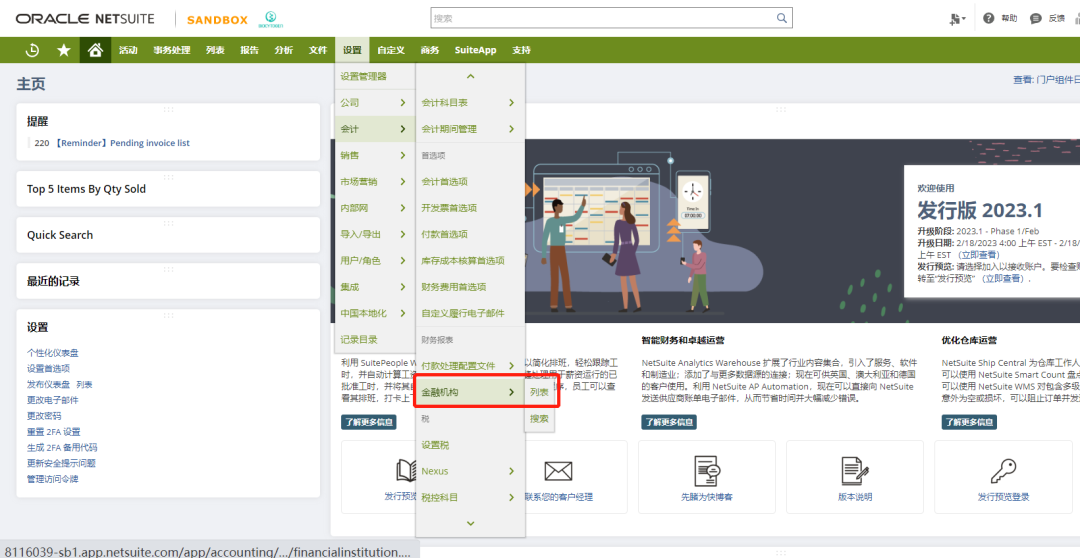This screenshot has height=558, width=1080.
Task: Expand the 销售 submenu entry
Action: click(x=375, y=155)
